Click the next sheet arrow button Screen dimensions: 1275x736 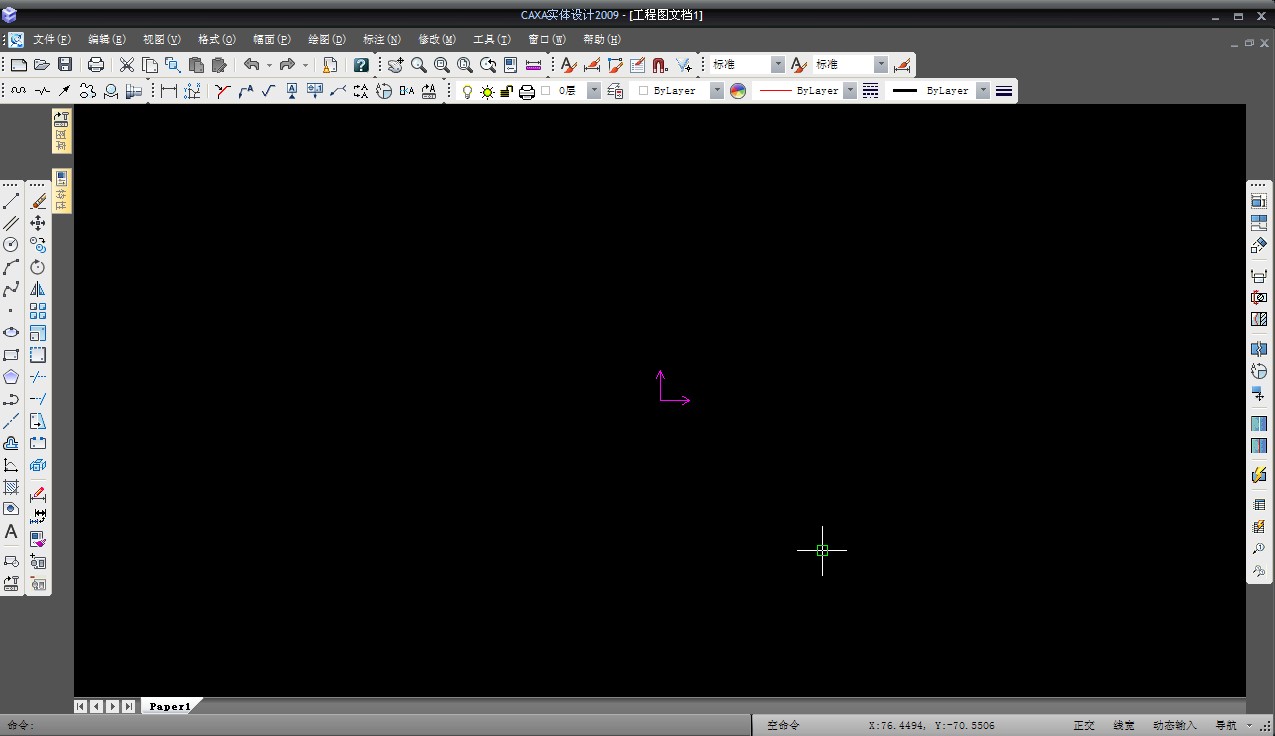tap(113, 706)
